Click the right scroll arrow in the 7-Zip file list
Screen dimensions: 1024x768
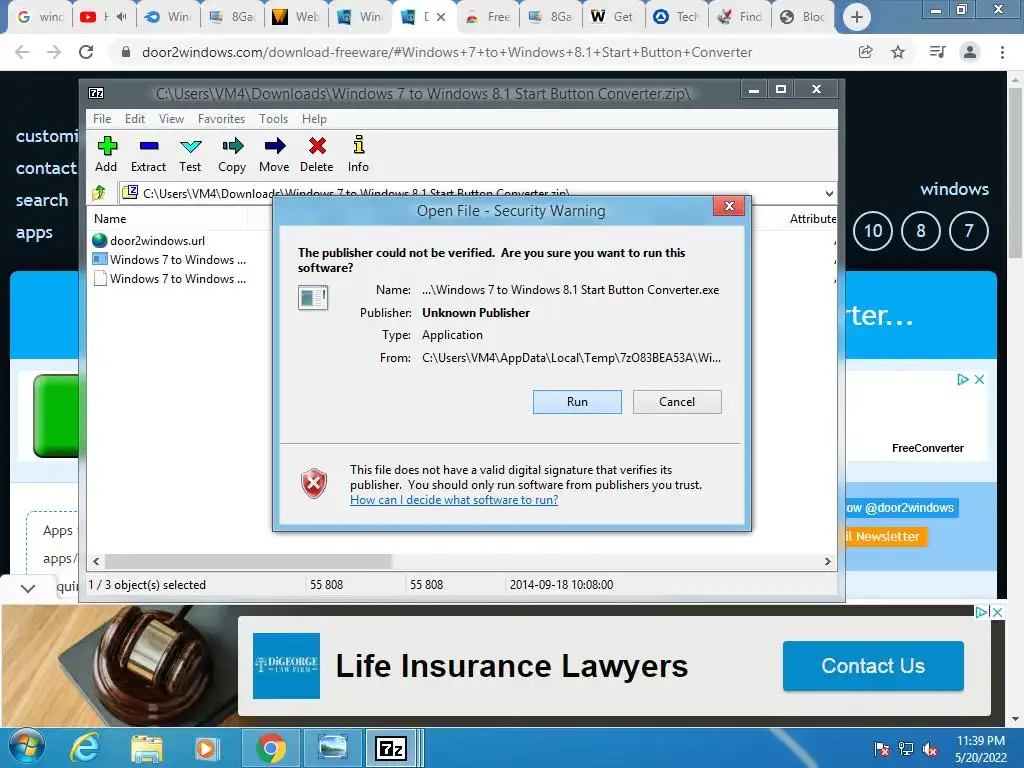click(x=827, y=561)
